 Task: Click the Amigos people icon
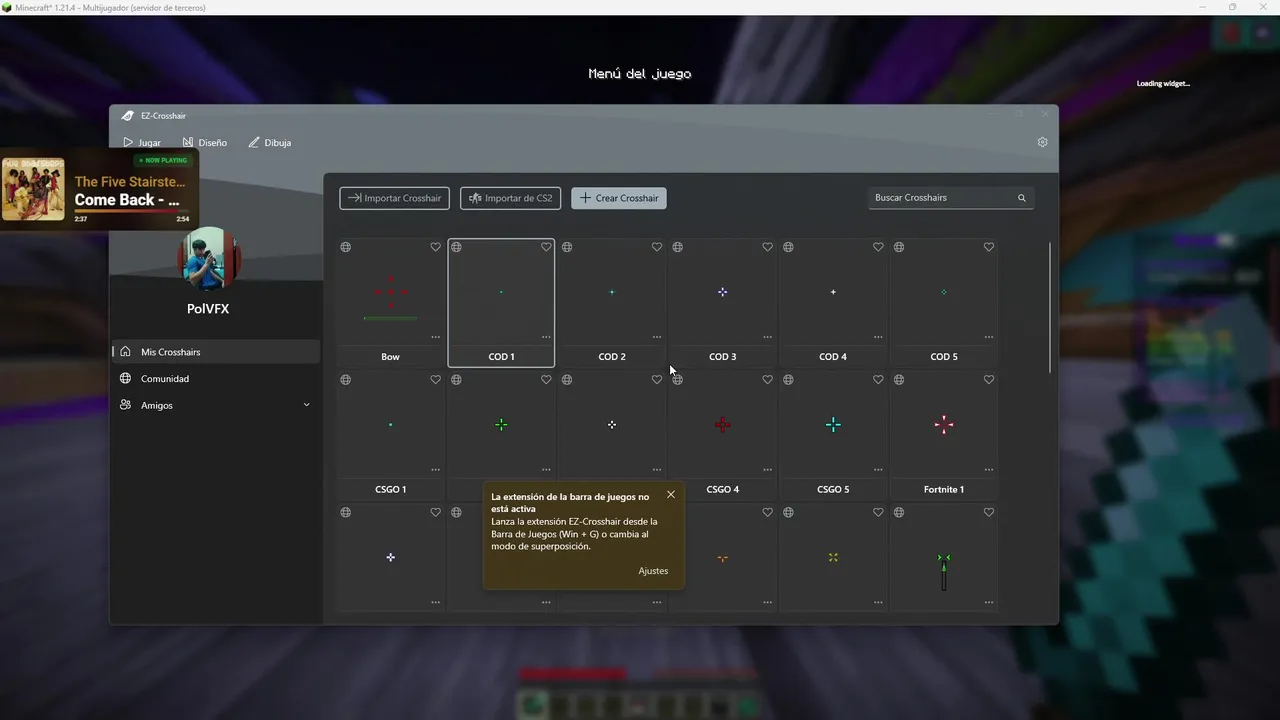125,405
